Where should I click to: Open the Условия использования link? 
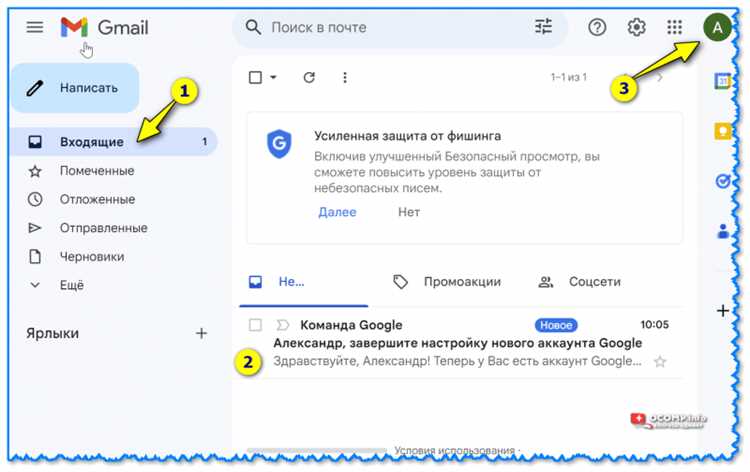(x=454, y=450)
